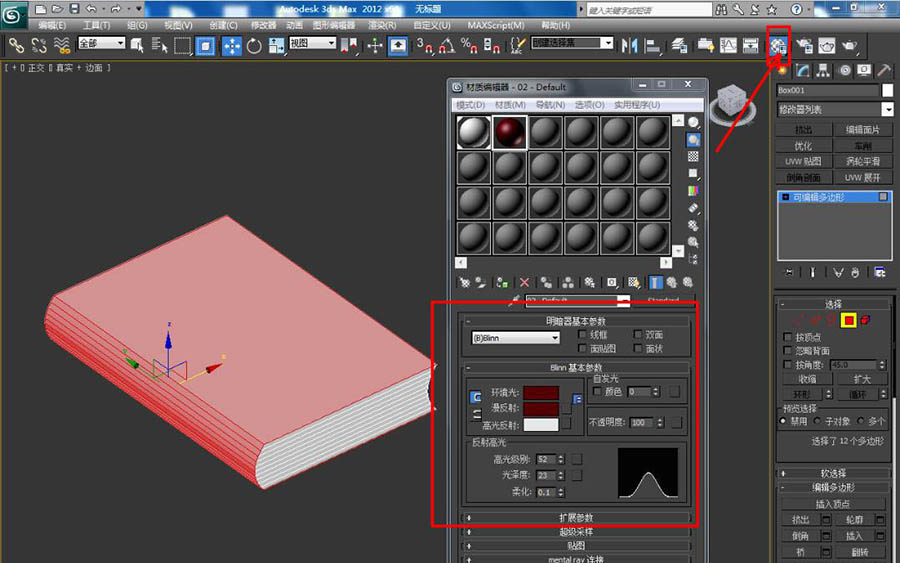Toggle Show Shaded Material in Viewport icon

[x=633, y=282]
